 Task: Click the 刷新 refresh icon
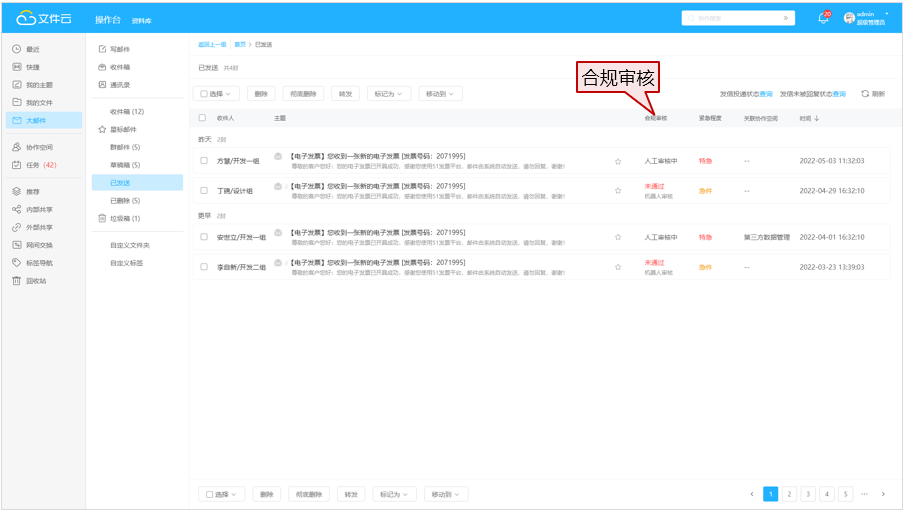coord(865,93)
